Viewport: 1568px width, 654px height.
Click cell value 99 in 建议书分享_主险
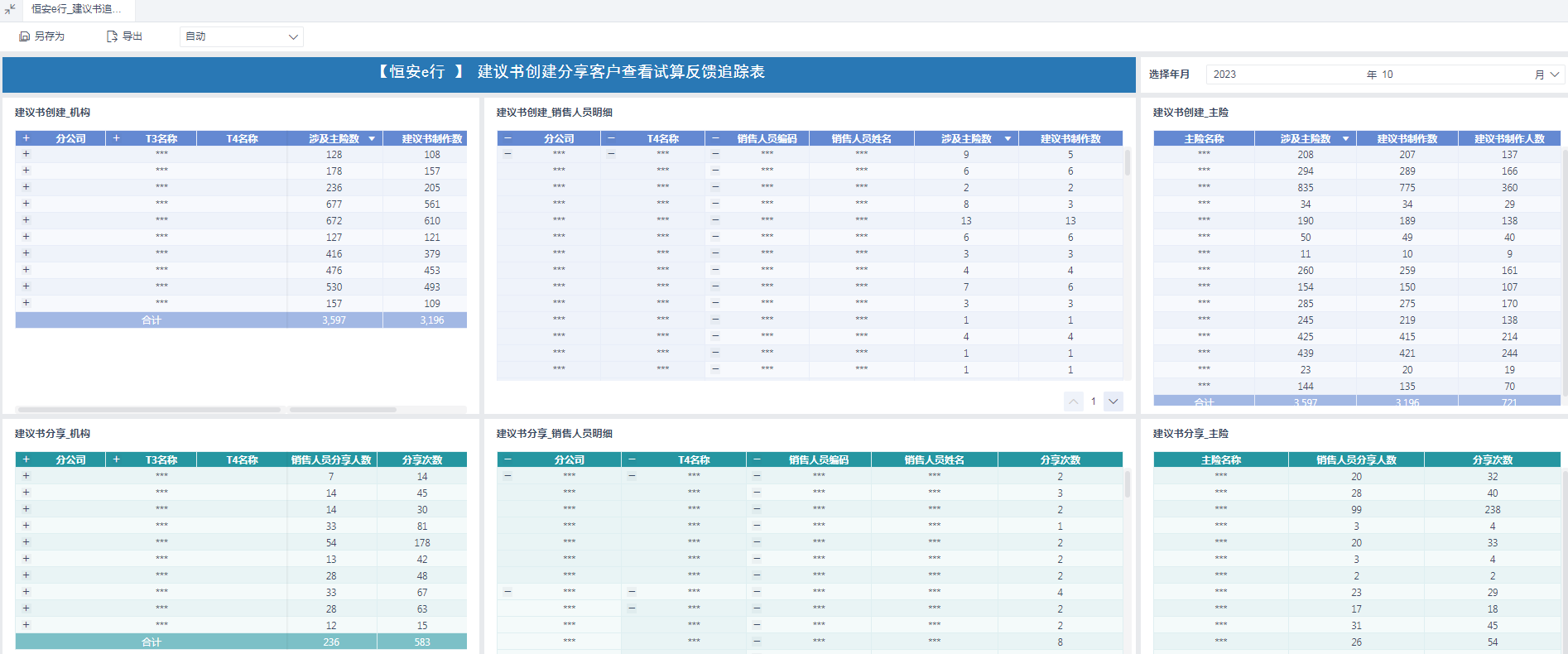pyautogui.click(x=1356, y=510)
